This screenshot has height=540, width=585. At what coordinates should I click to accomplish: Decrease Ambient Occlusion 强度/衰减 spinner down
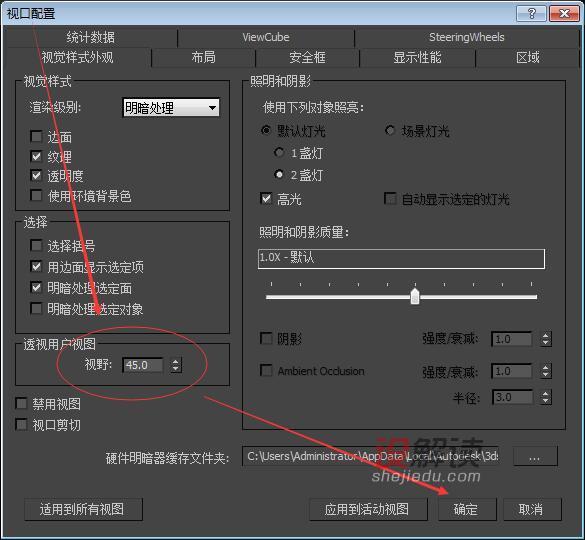546,375
